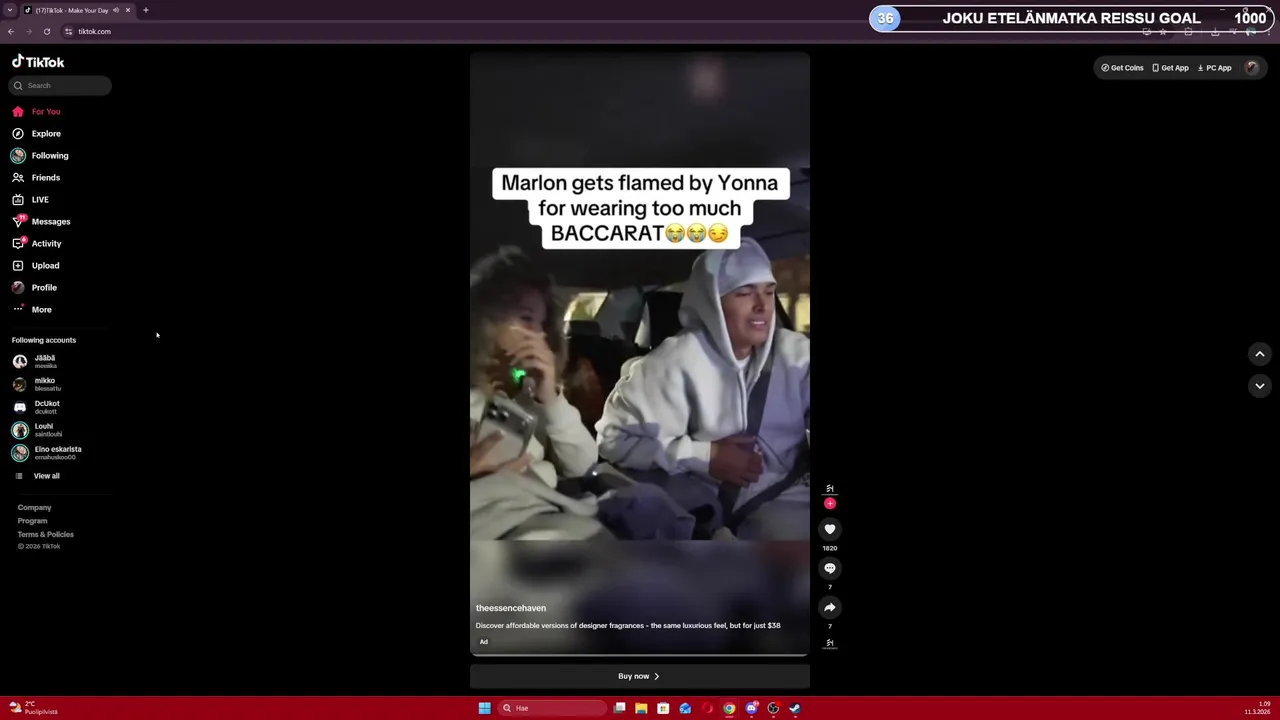Viewport: 1280px width, 720px height.
Task: Open Messages in the sidebar
Action: pos(42,221)
